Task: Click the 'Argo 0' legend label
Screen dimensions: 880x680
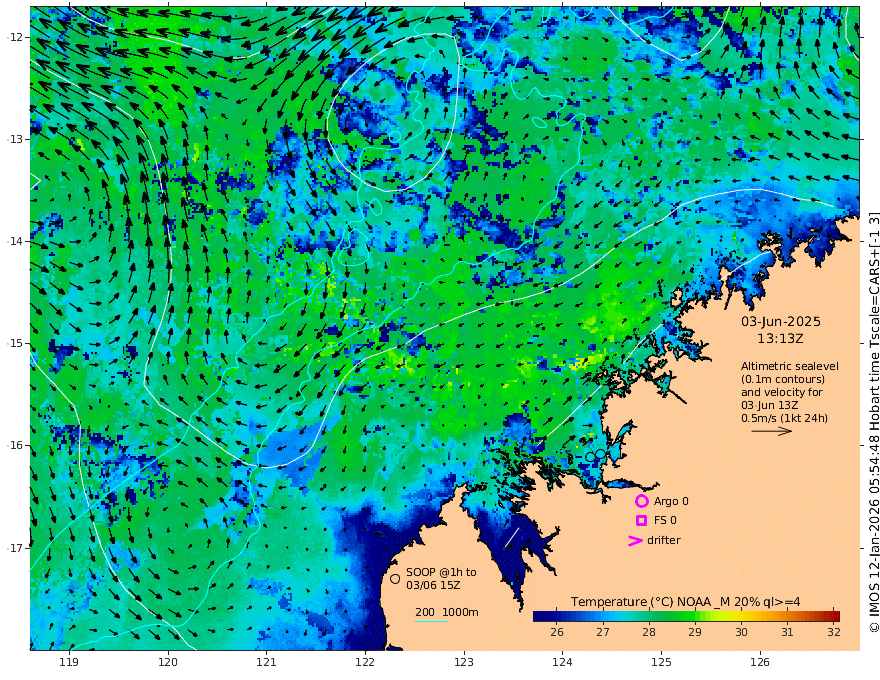Action: tap(671, 501)
